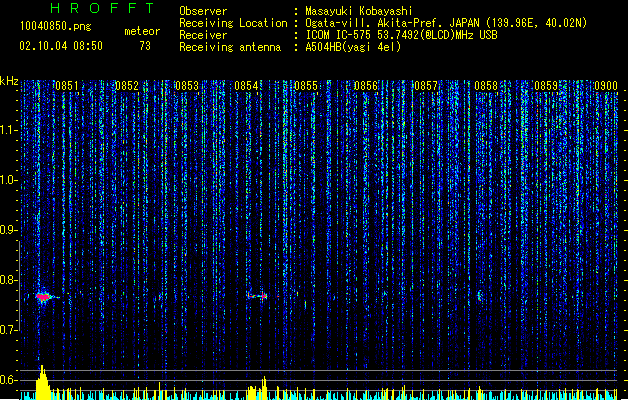The image size is (629, 400).
Task: Click the Observer field label
Action: 203,11
